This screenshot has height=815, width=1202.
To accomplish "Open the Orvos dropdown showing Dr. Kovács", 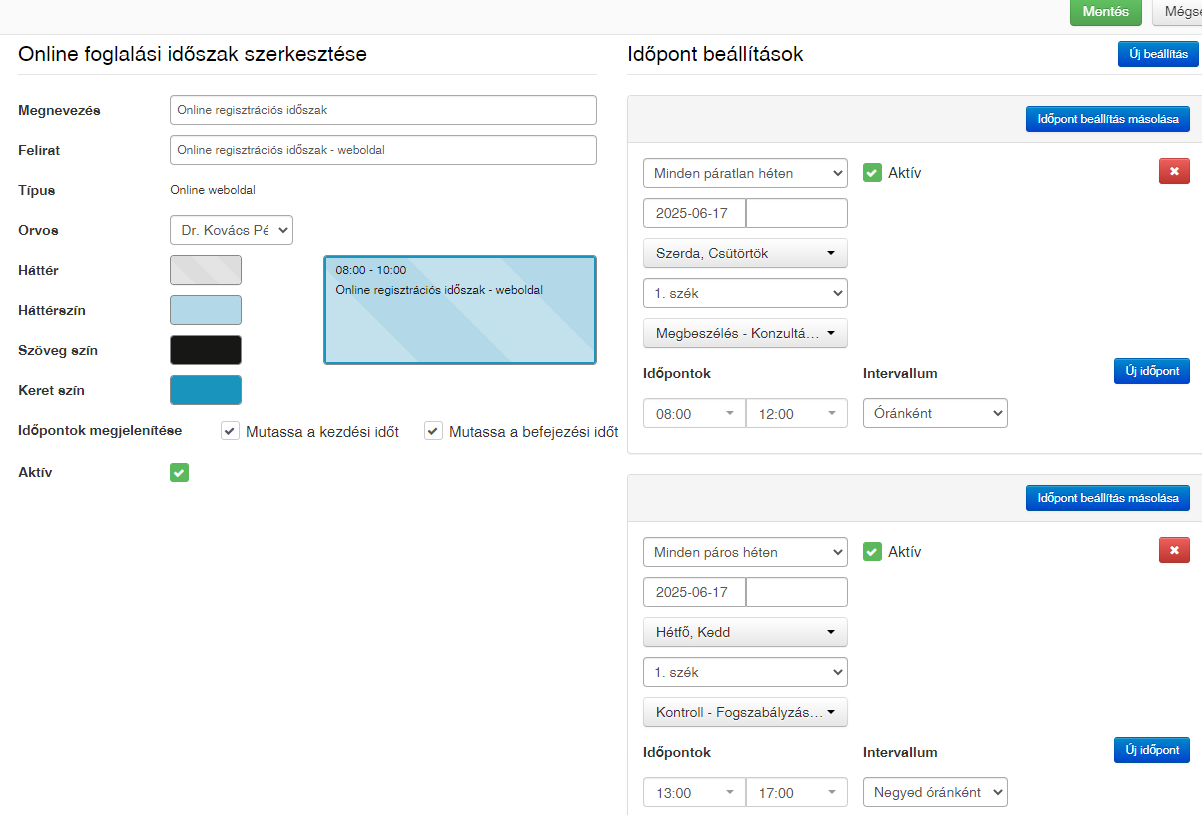I will (x=231, y=230).
